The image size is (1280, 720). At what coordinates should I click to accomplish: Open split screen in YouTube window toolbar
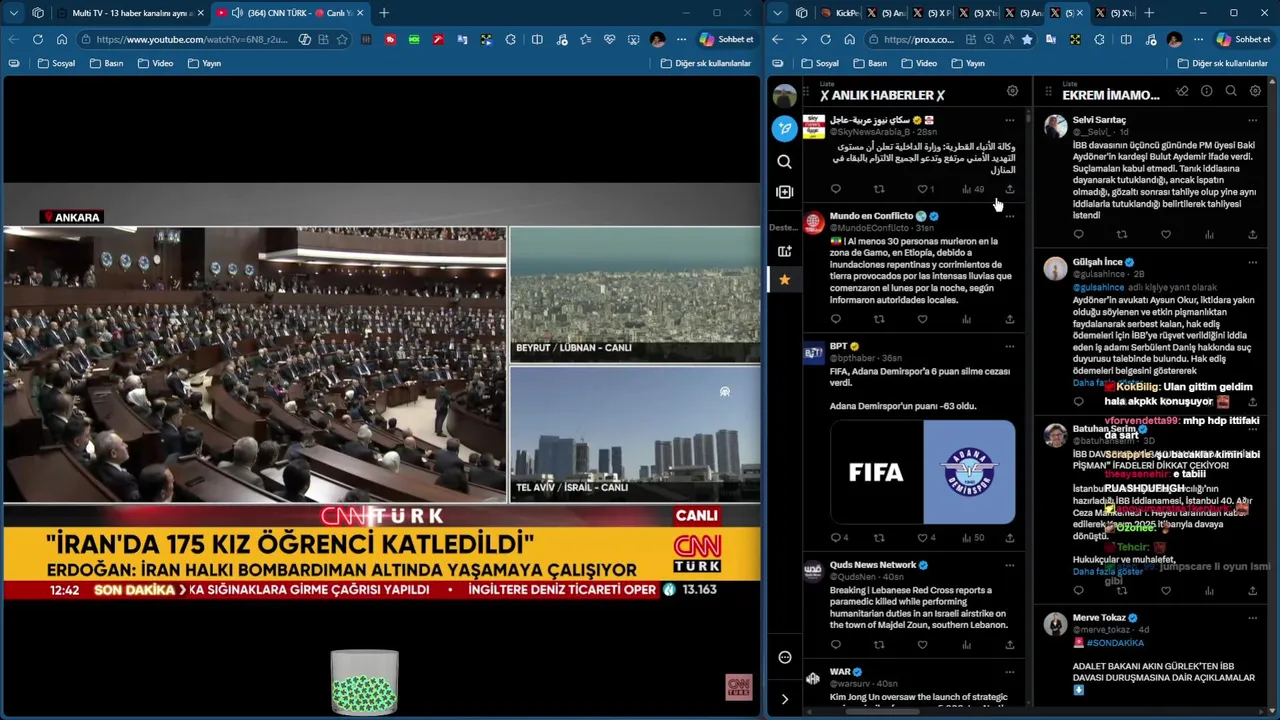coord(537,39)
